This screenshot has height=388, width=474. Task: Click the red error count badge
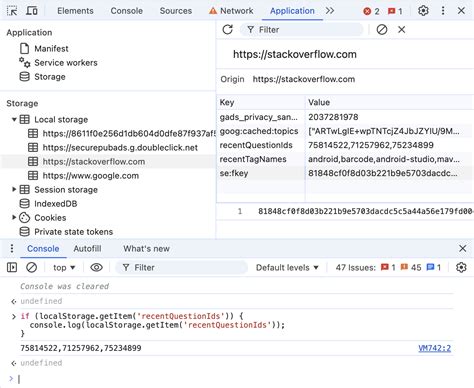[x=371, y=11]
